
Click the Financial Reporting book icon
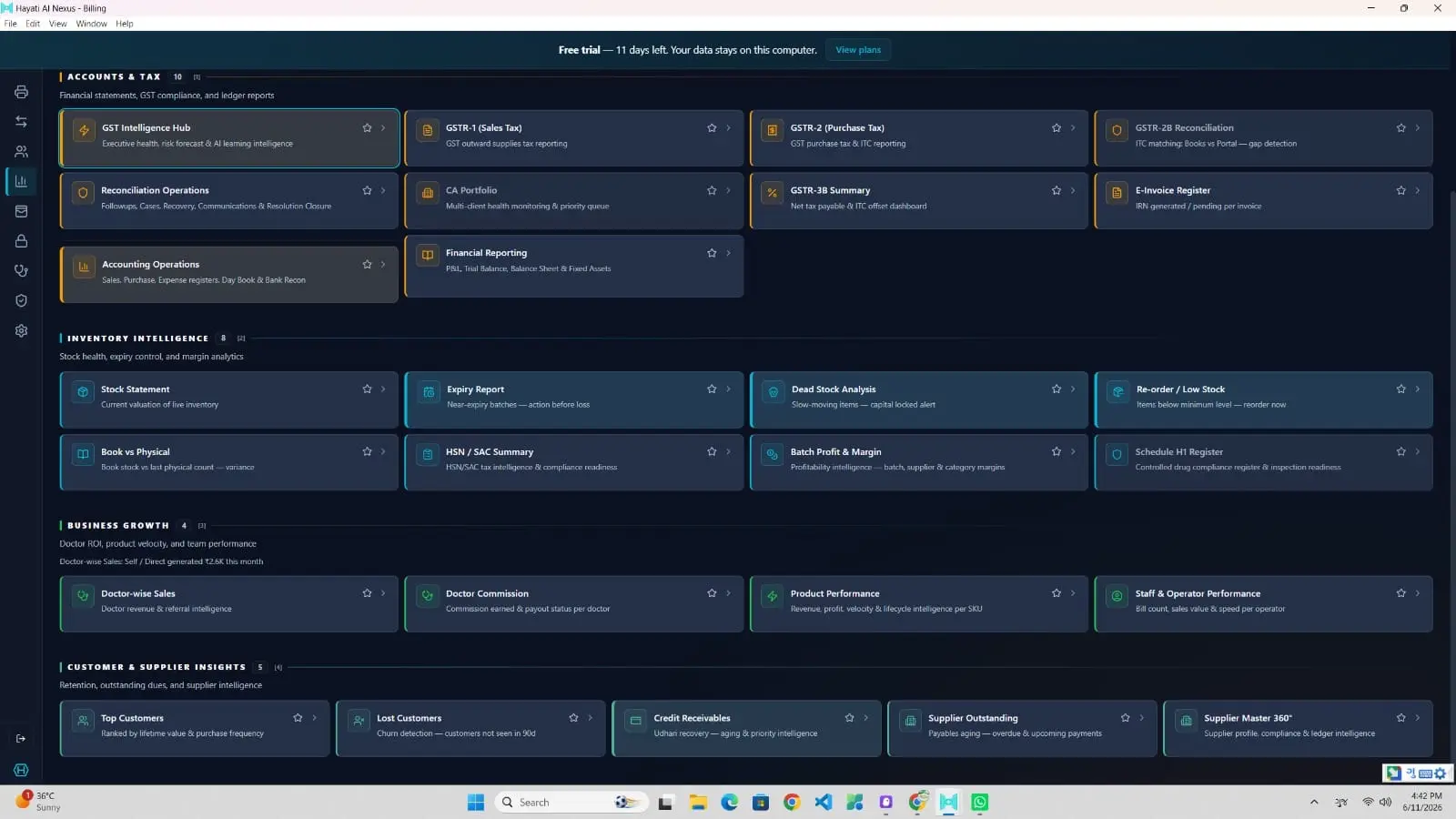[x=428, y=256]
